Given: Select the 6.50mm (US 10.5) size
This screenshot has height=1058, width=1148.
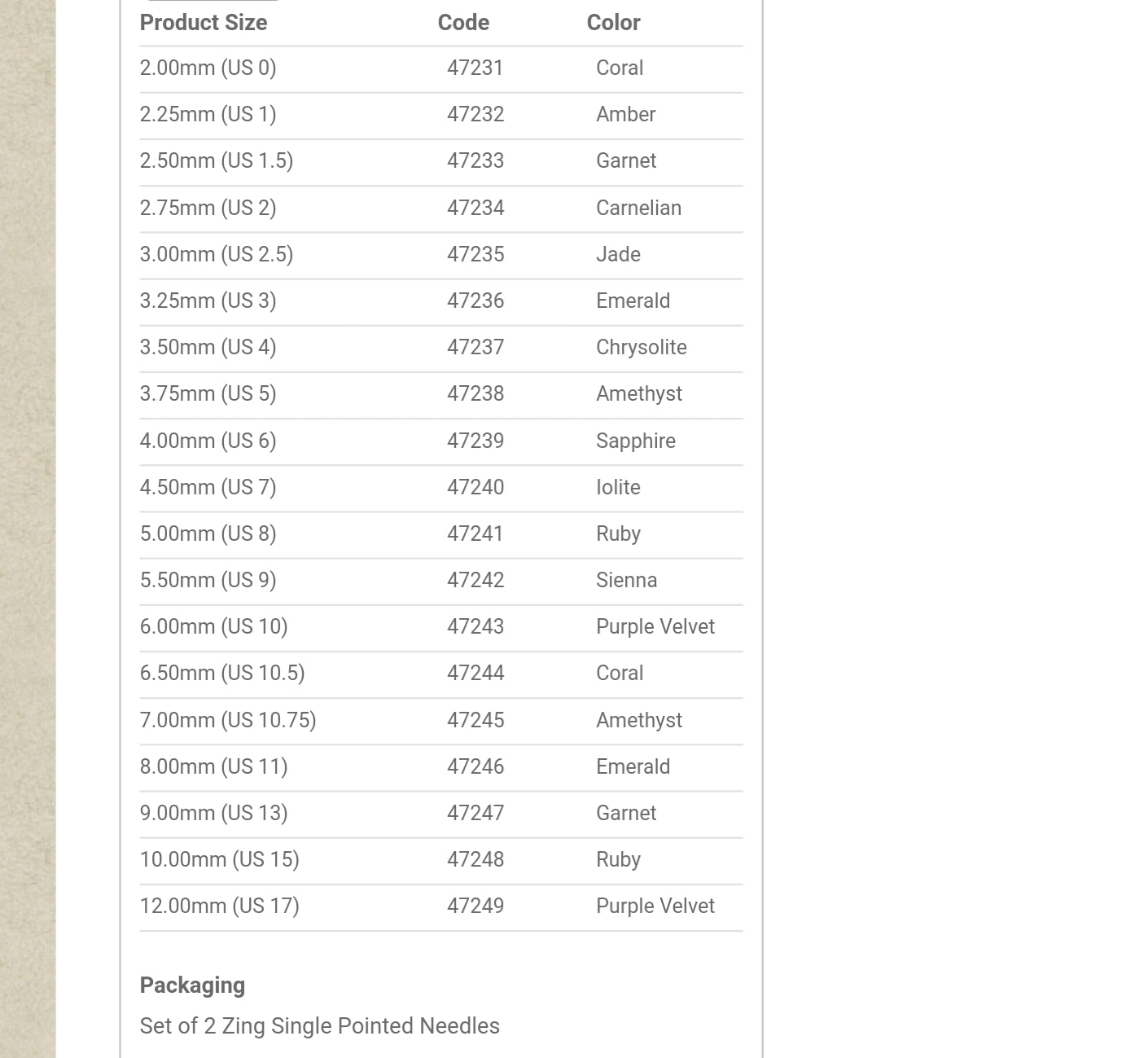Looking at the screenshot, I should point(221,673).
